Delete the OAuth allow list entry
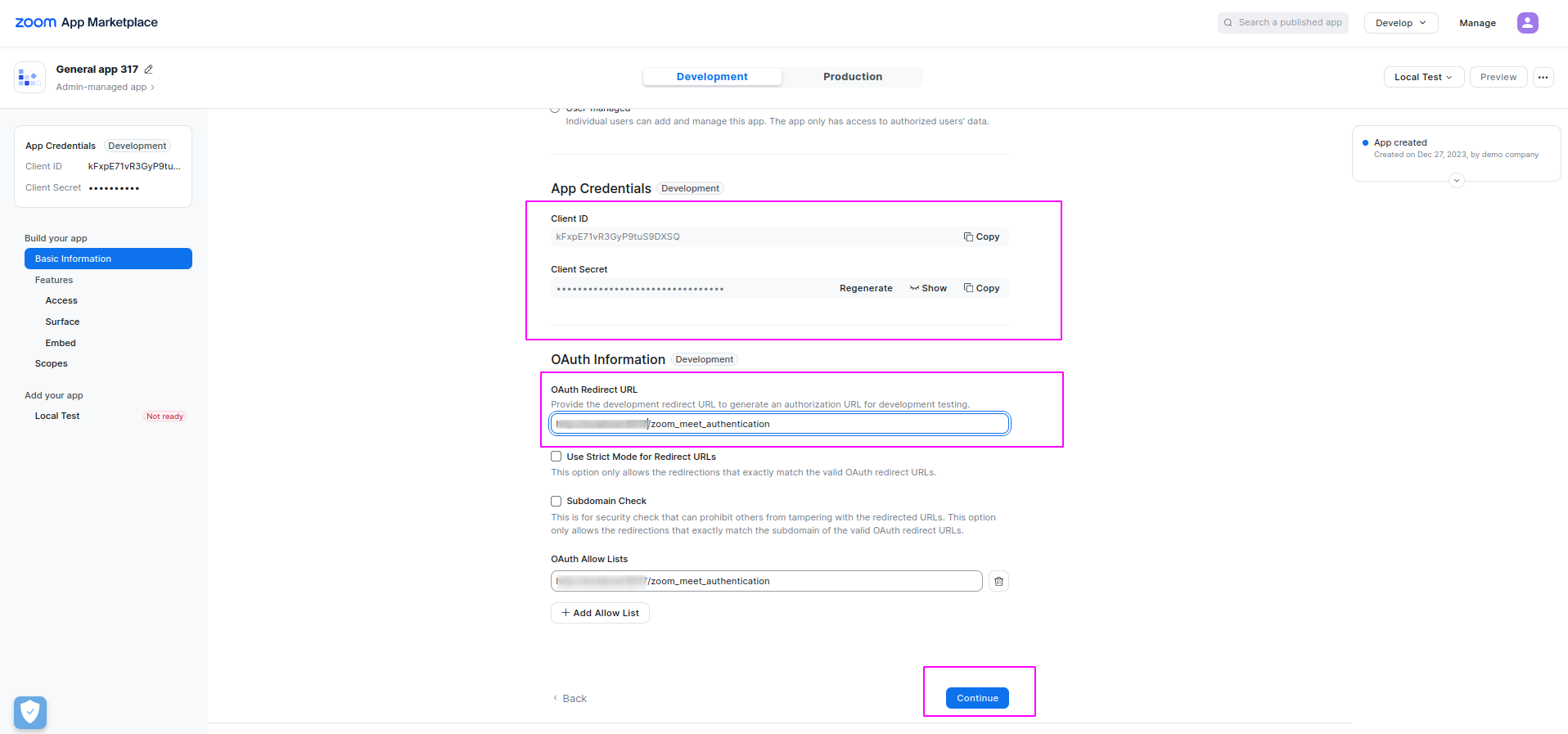Viewport: 1568px width, 734px height. [998, 581]
